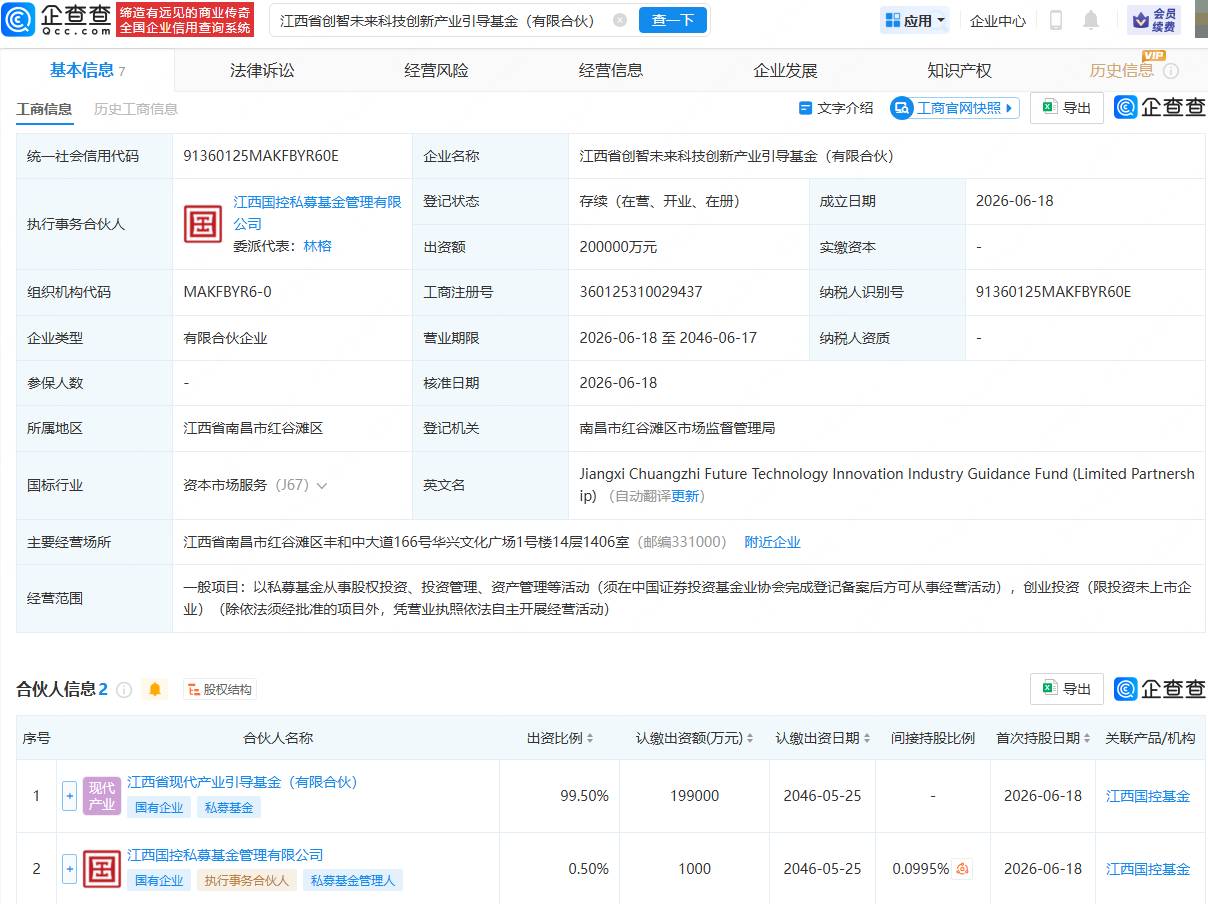Click 私募基金 tag in partner row 1
Screen dimensions: 1208x904
[228, 807]
